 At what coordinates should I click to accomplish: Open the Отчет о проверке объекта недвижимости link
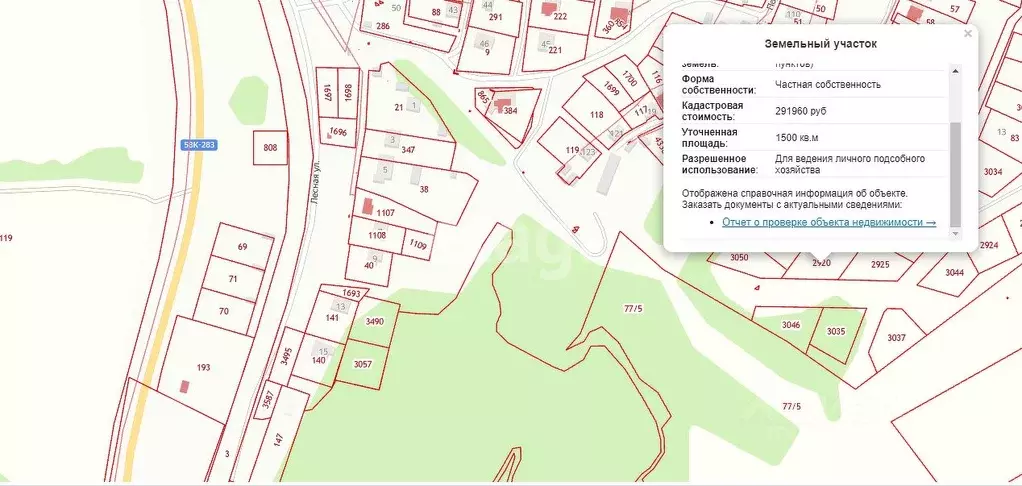tap(828, 222)
